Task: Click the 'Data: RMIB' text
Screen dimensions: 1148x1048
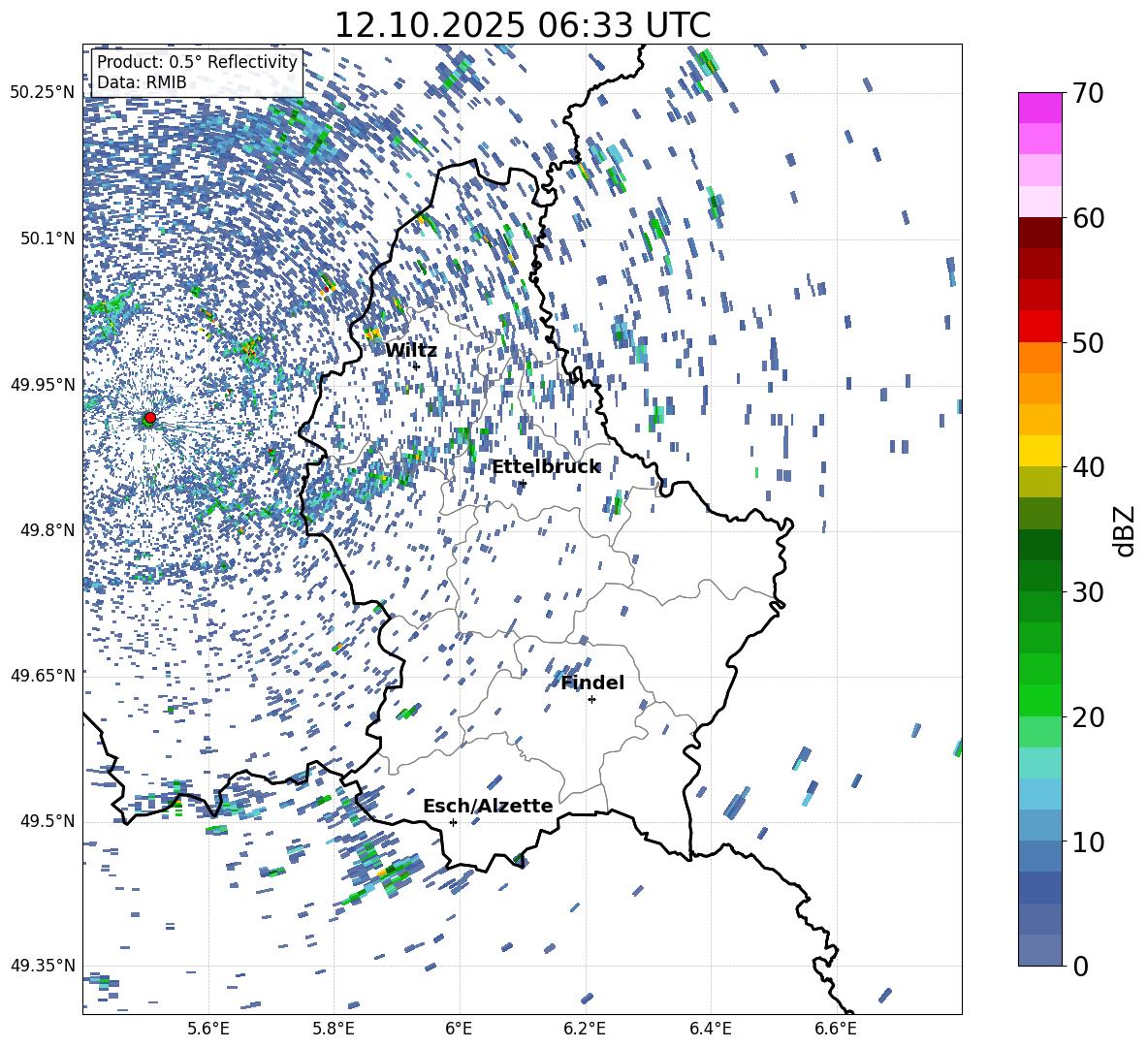Action: click(x=142, y=82)
